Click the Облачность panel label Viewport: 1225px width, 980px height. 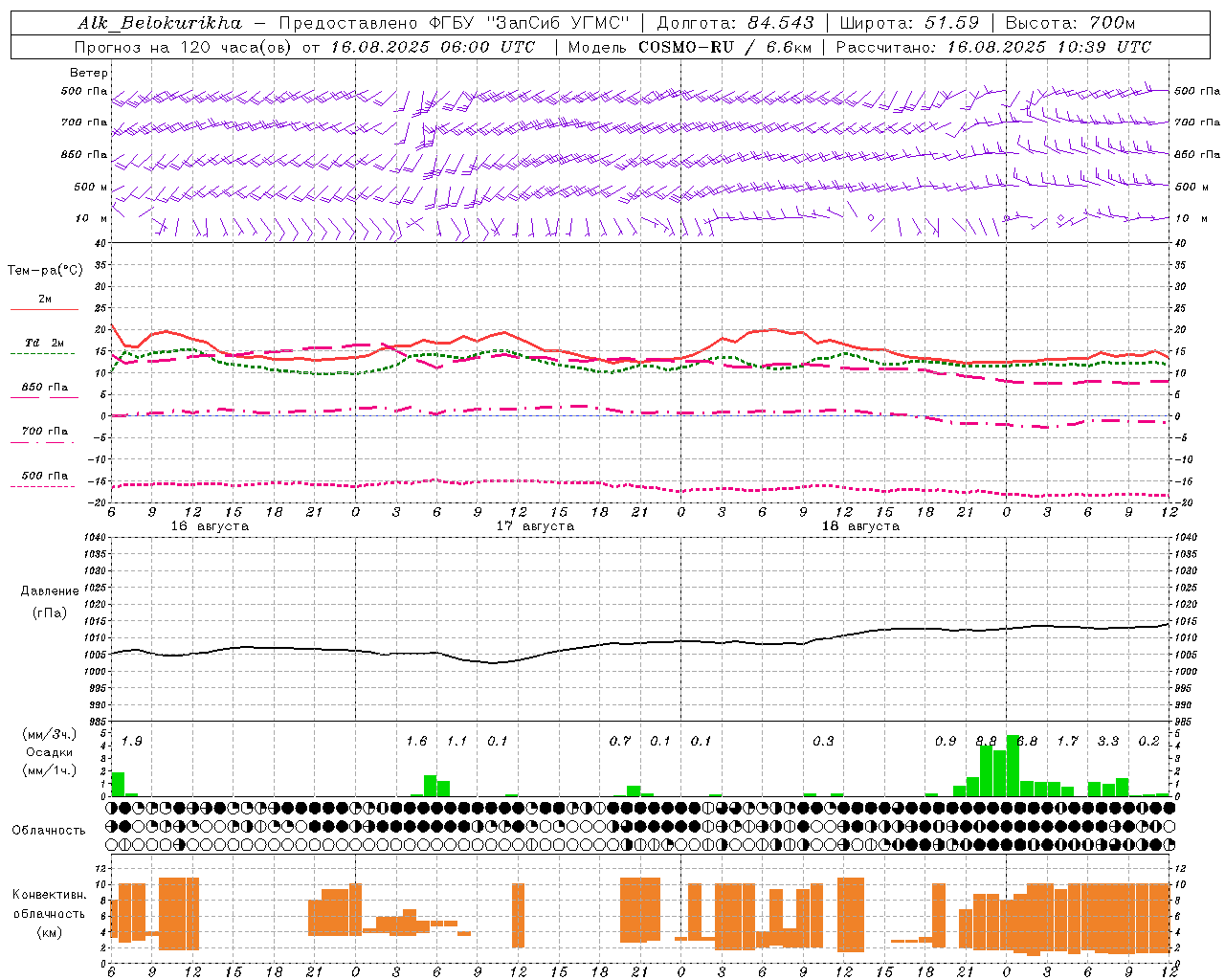click(49, 831)
